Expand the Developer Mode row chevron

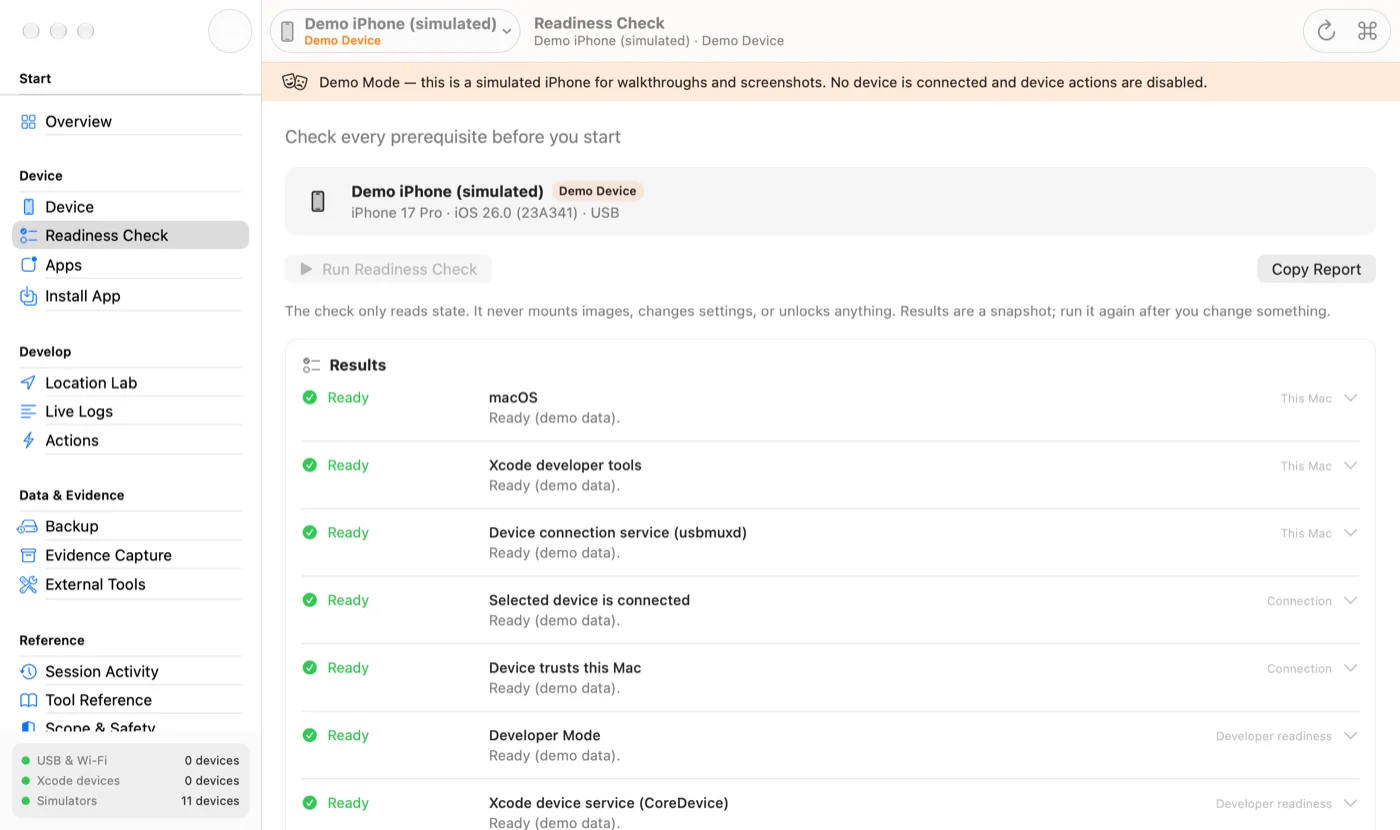tap(1350, 736)
